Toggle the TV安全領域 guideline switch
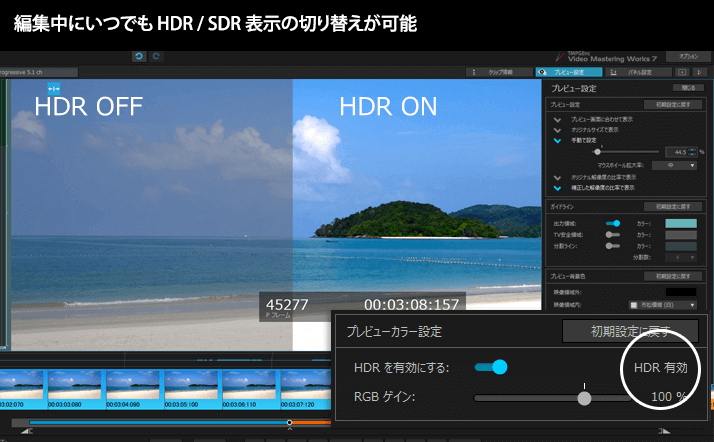This screenshot has width=714, height=442. point(613,235)
